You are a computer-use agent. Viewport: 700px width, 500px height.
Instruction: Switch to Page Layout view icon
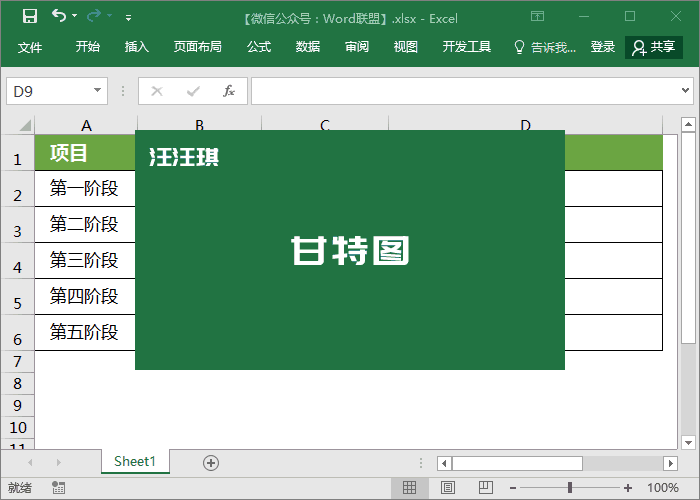(x=448, y=488)
